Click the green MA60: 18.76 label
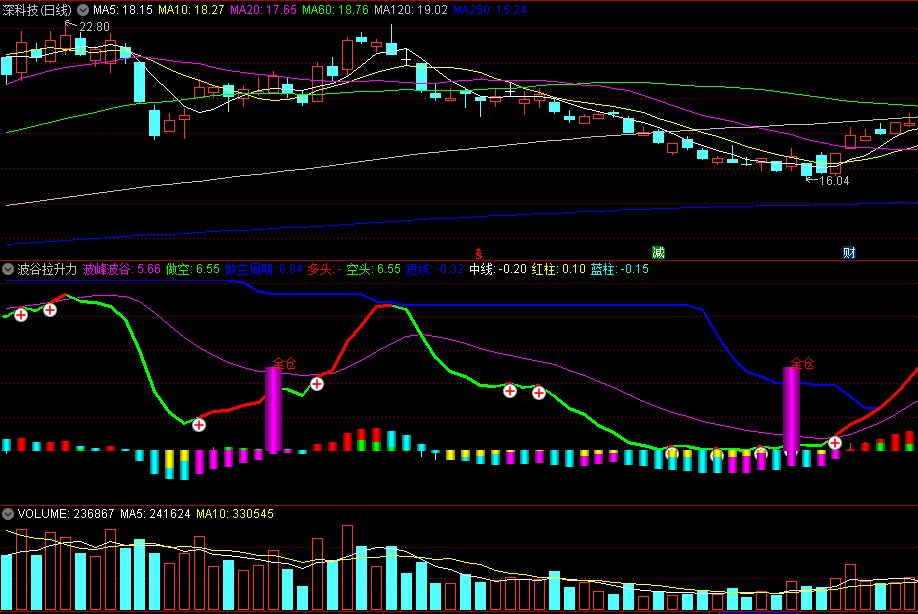 (335, 10)
